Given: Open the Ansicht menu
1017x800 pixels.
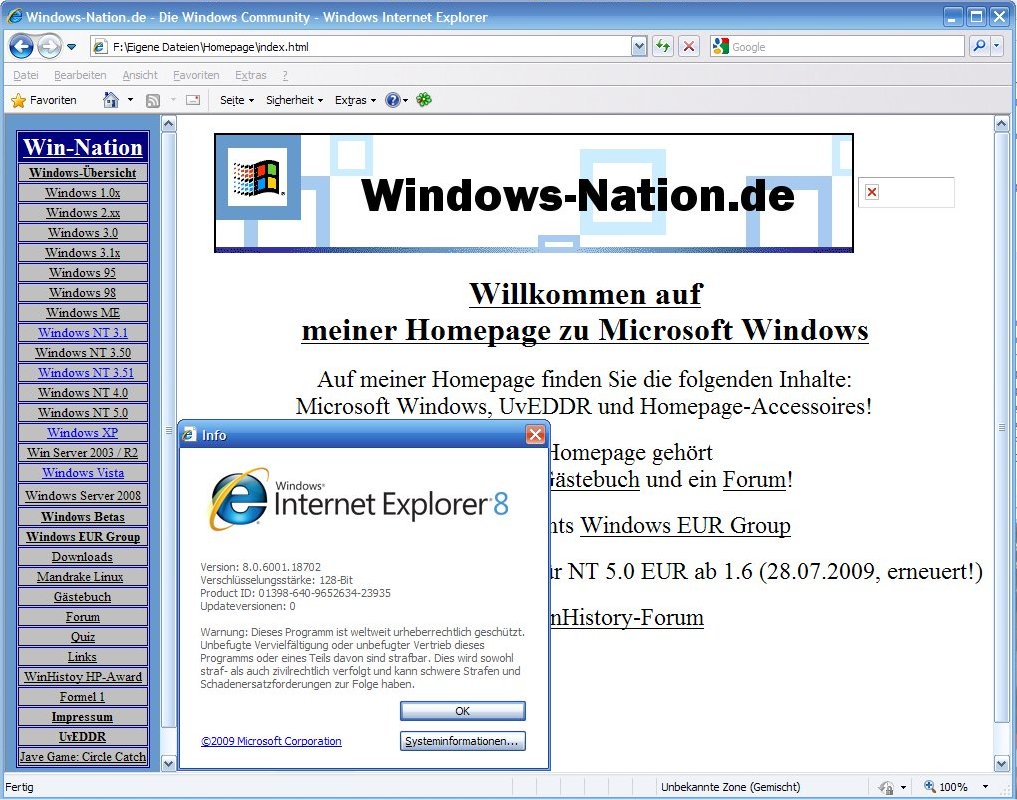Looking at the screenshot, I should pyautogui.click(x=140, y=75).
